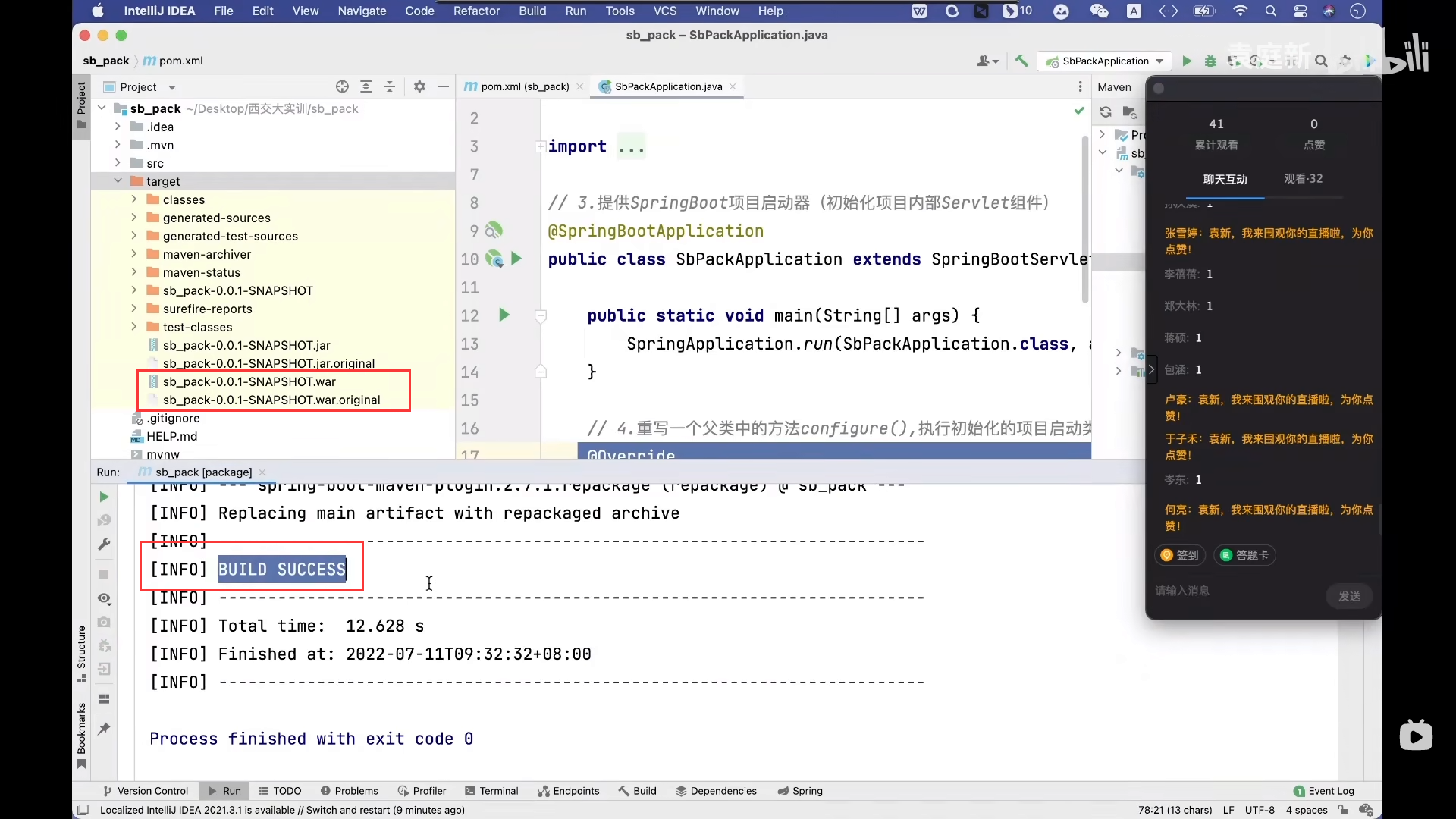
Task: Click the 发送 send button in chat overlay
Action: point(1349,596)
